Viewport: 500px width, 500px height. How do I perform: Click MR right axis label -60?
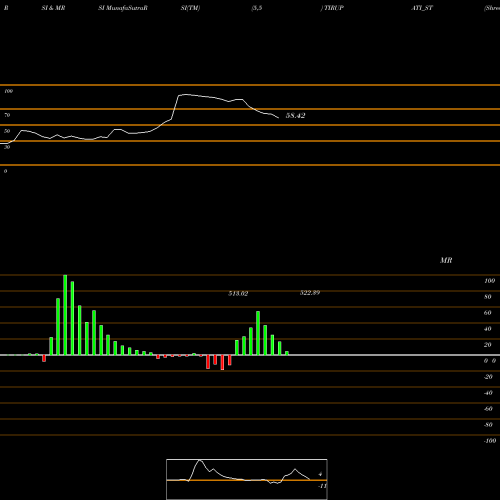488,409
